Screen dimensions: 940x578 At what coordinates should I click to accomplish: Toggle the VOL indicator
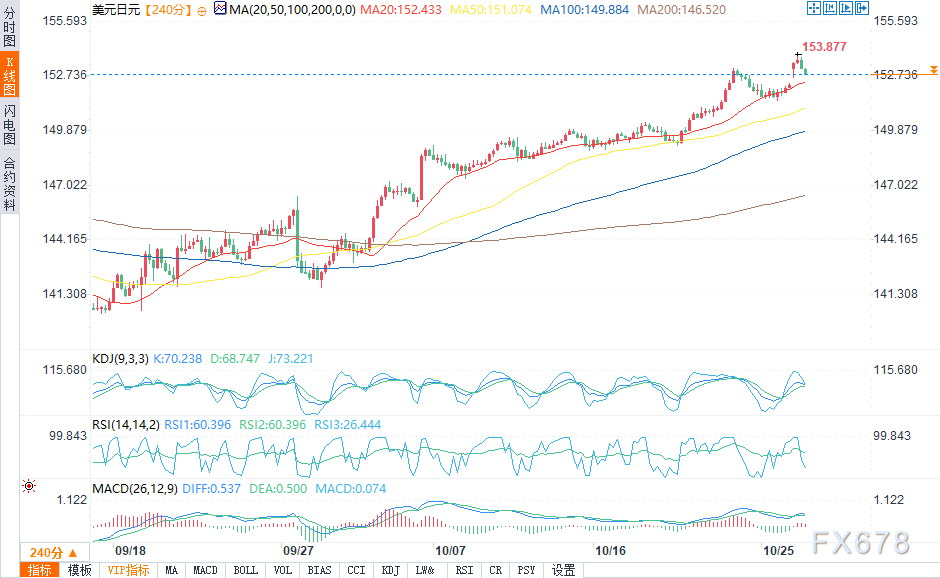pos(283,570)
